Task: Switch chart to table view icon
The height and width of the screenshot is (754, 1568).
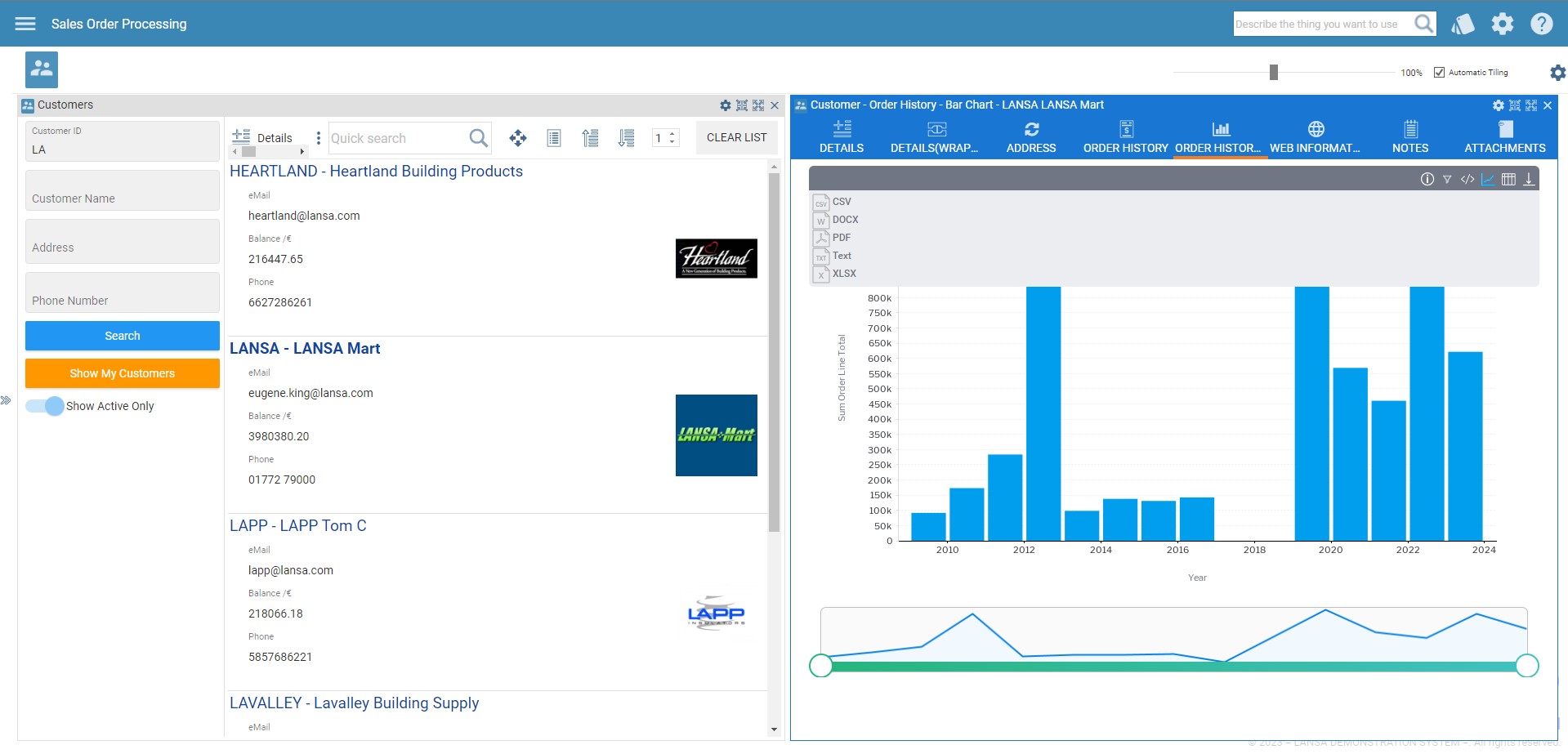Action: (1508, 178)
